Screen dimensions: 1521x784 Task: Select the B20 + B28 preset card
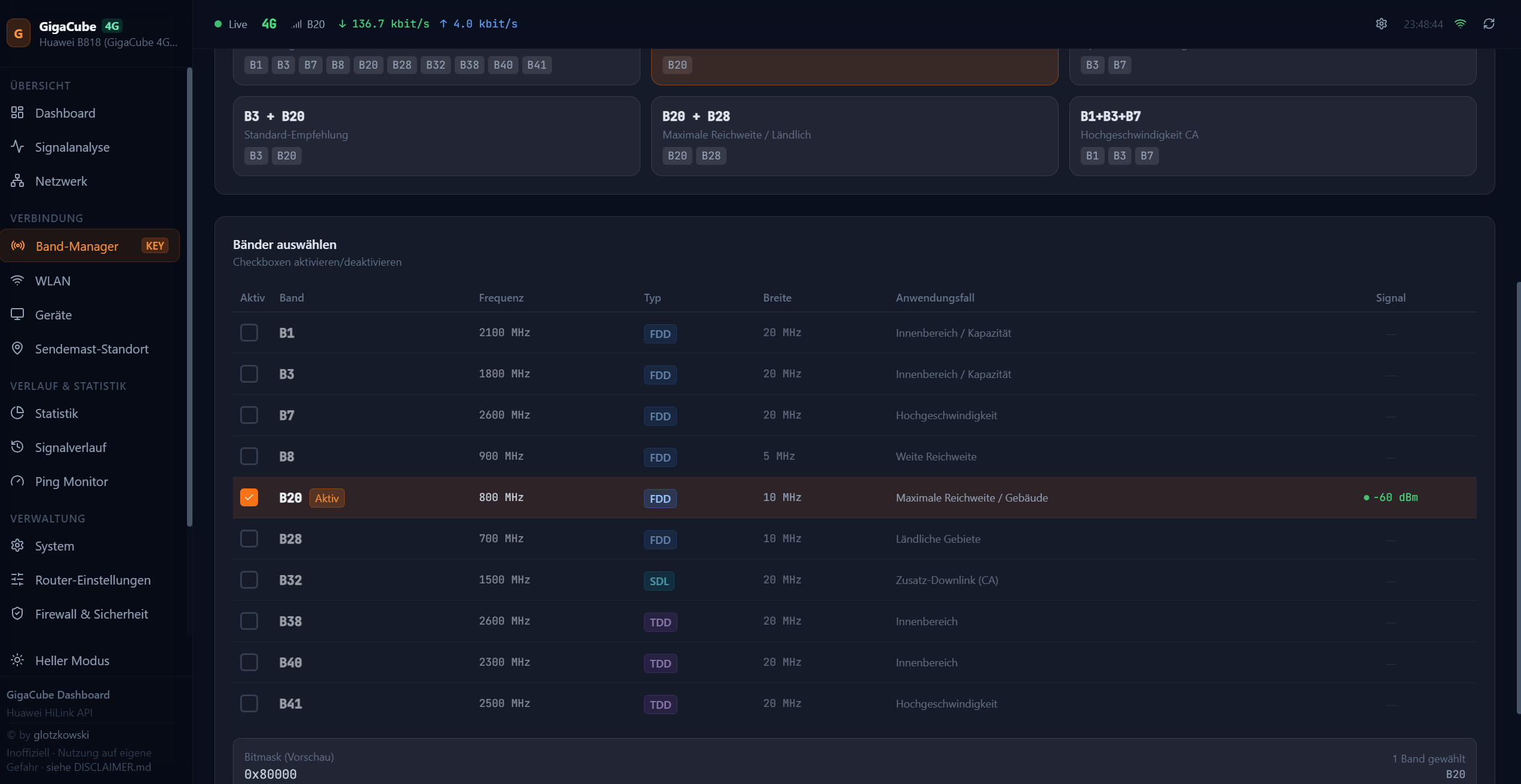coord(854,136)
